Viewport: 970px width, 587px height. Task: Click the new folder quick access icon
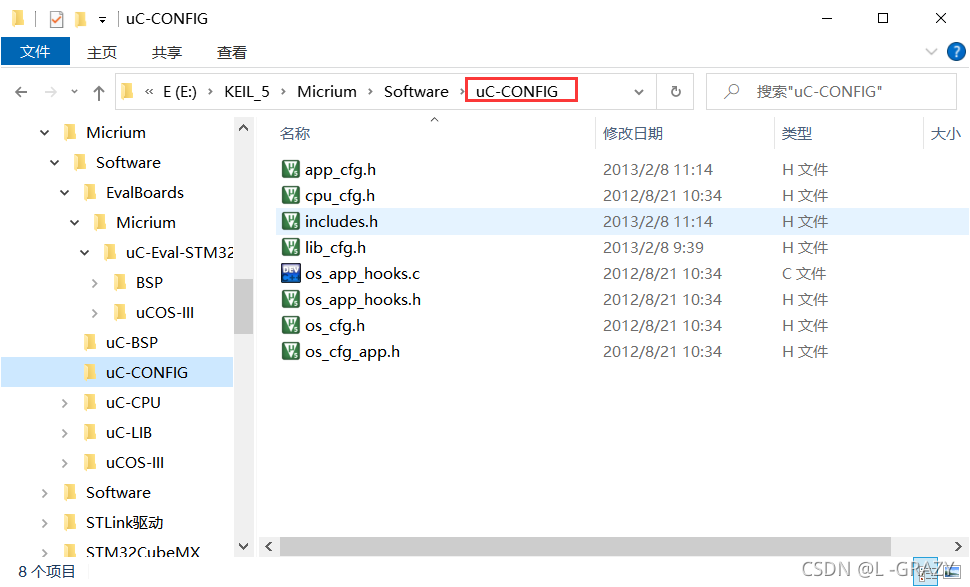pos(80,19)
